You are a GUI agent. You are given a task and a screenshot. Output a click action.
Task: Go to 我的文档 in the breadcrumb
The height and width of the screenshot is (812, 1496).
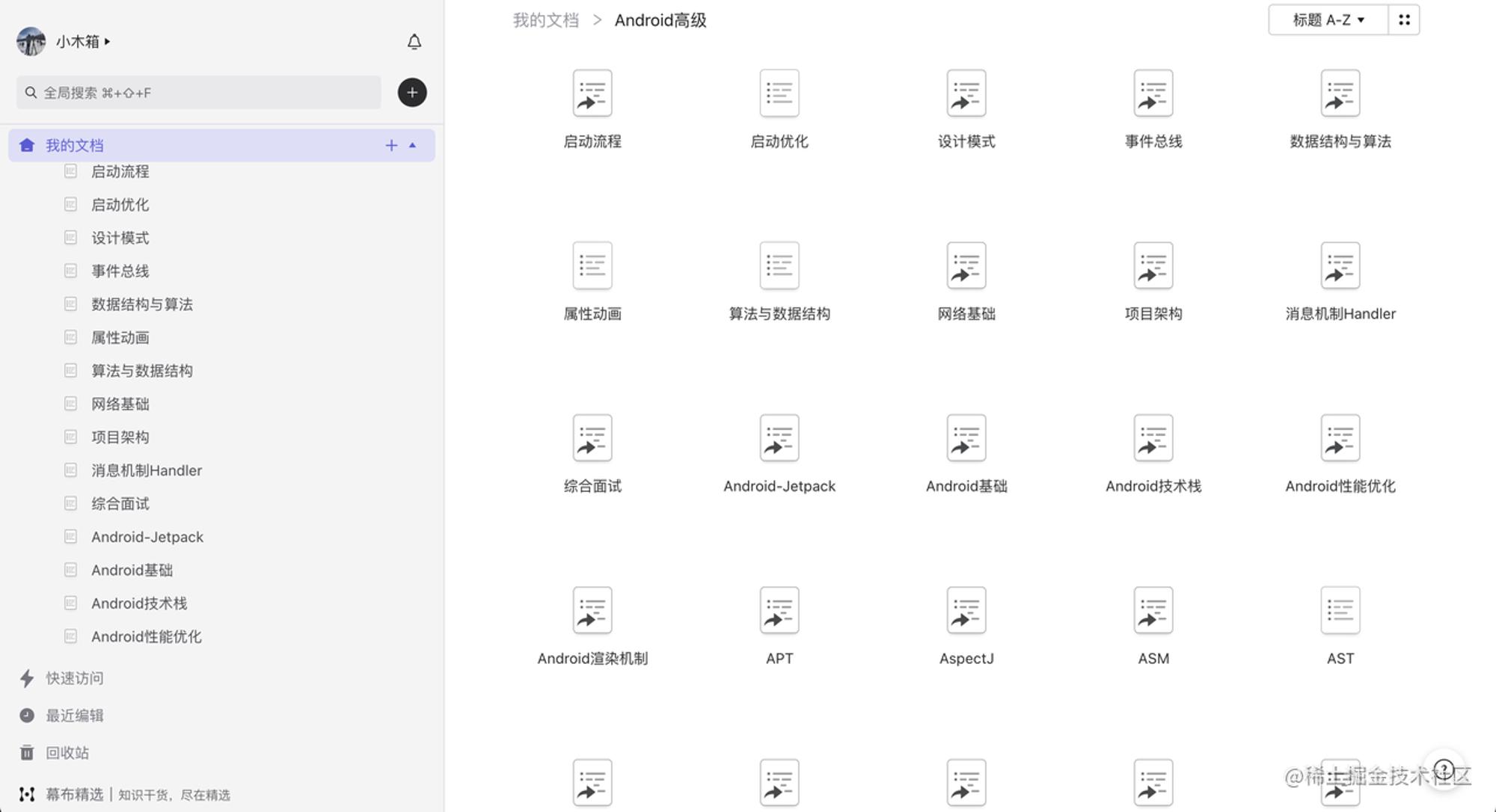coord(546,20)
